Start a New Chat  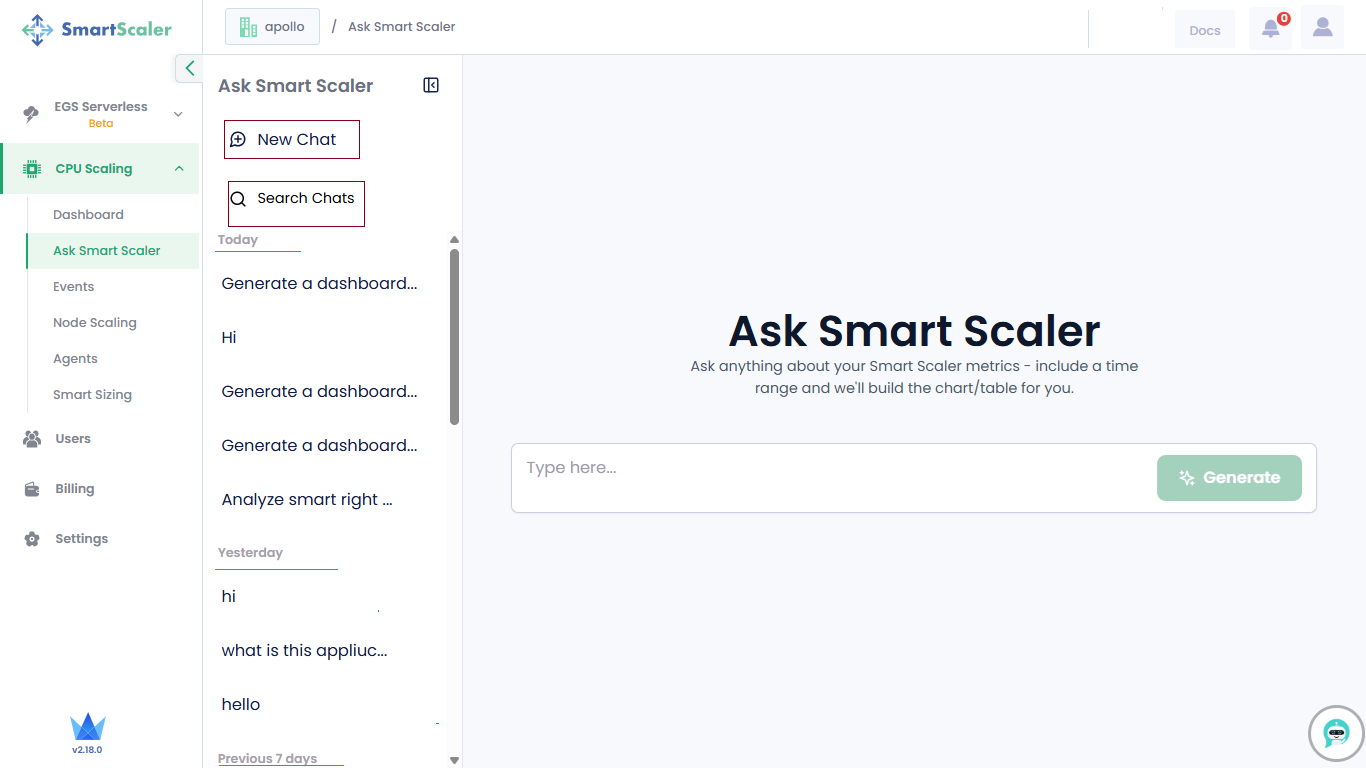291,140
